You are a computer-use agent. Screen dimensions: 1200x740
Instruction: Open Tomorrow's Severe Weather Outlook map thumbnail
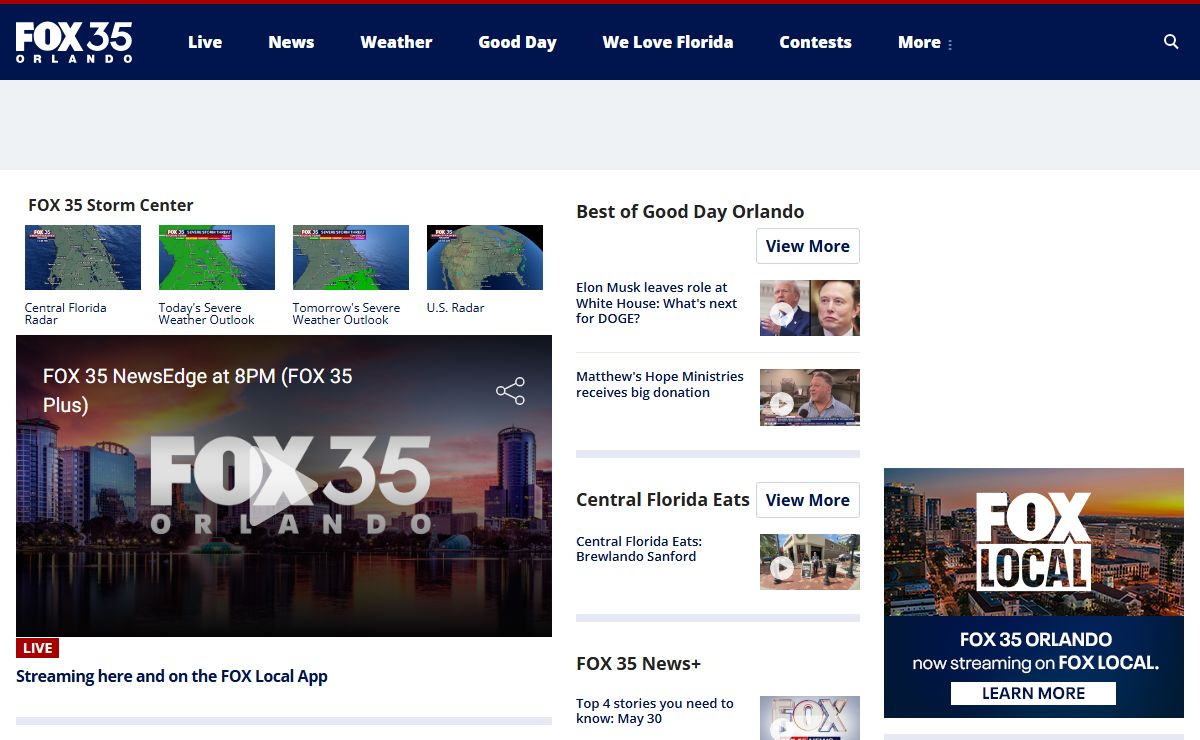pyautogui.click(x=351, y=258)
